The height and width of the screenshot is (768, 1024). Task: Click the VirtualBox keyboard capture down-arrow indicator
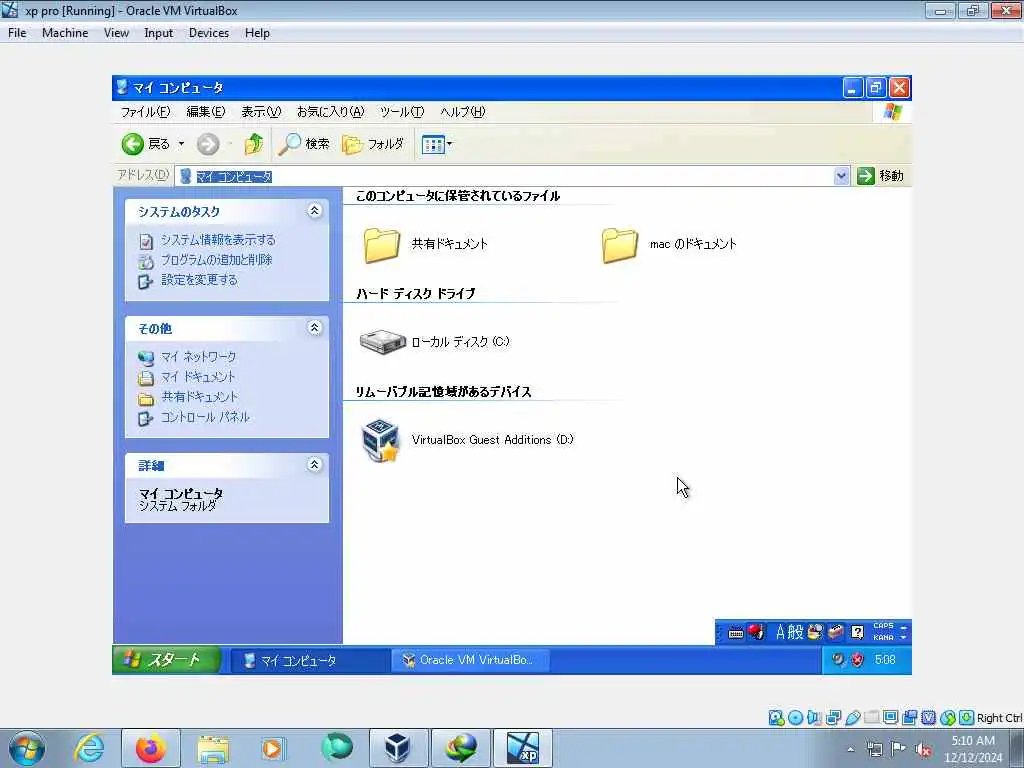[967, 718]
